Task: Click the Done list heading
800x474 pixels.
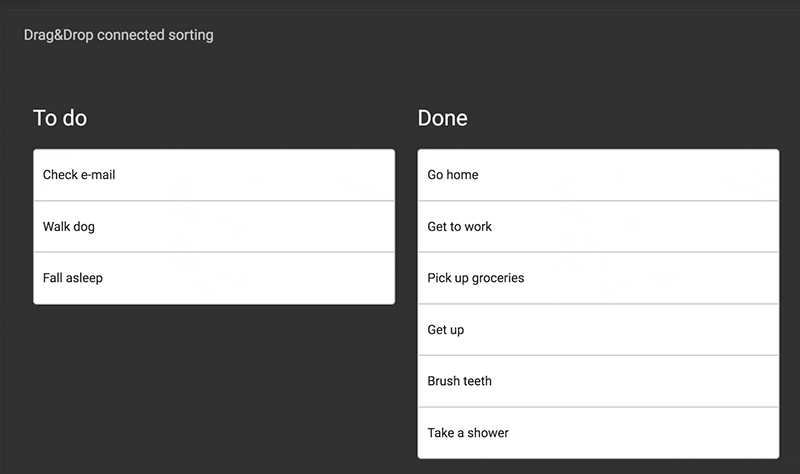Action: [x=442, y=118]
